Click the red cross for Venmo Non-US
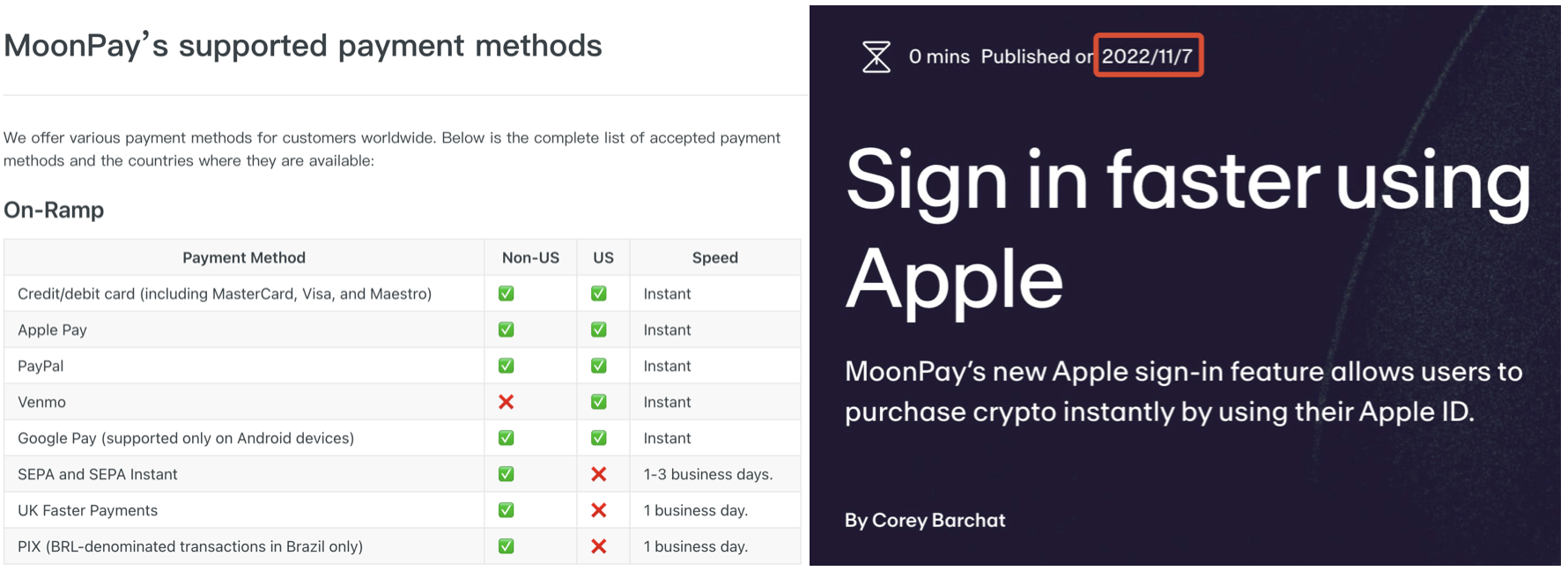This screenshot has height=571, width=1568. tap(507, 402)
